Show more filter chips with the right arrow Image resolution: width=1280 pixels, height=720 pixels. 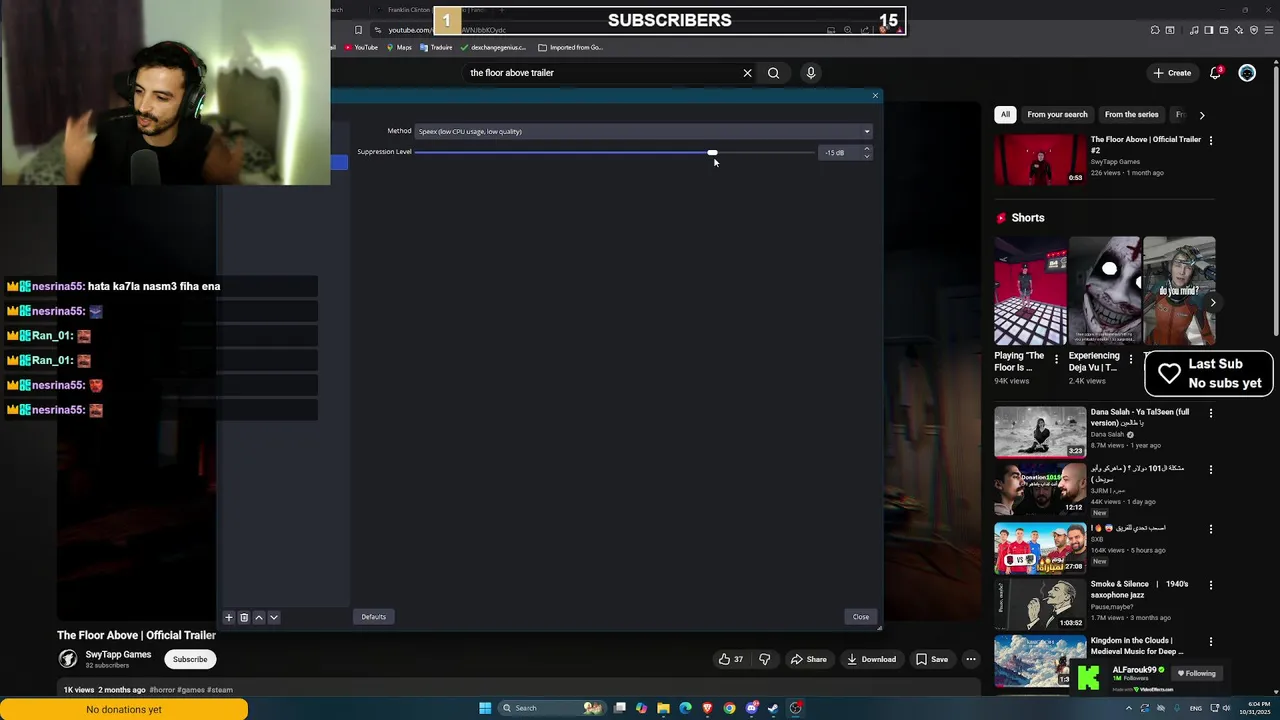tap(1202, 115)
